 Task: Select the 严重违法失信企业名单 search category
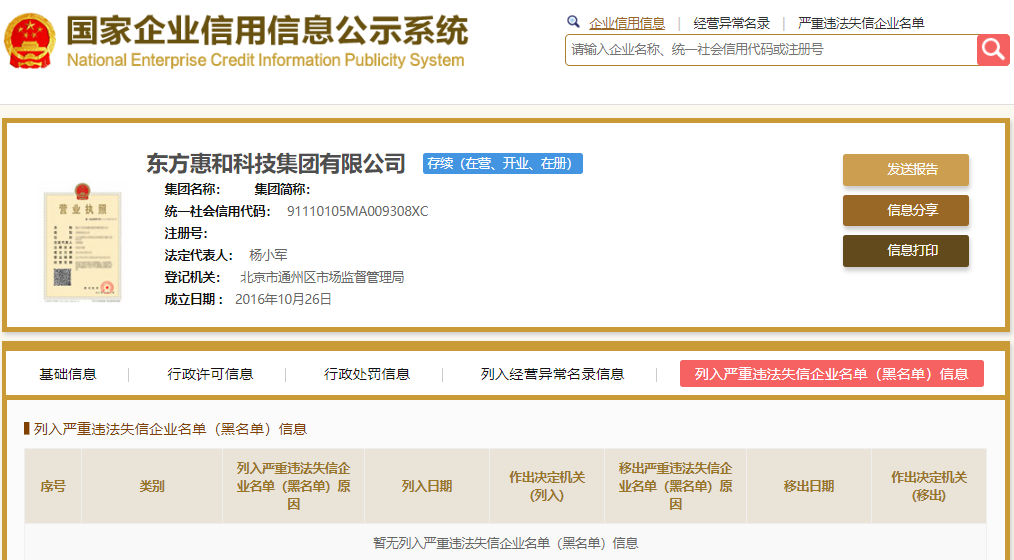(x=861, y=23)
